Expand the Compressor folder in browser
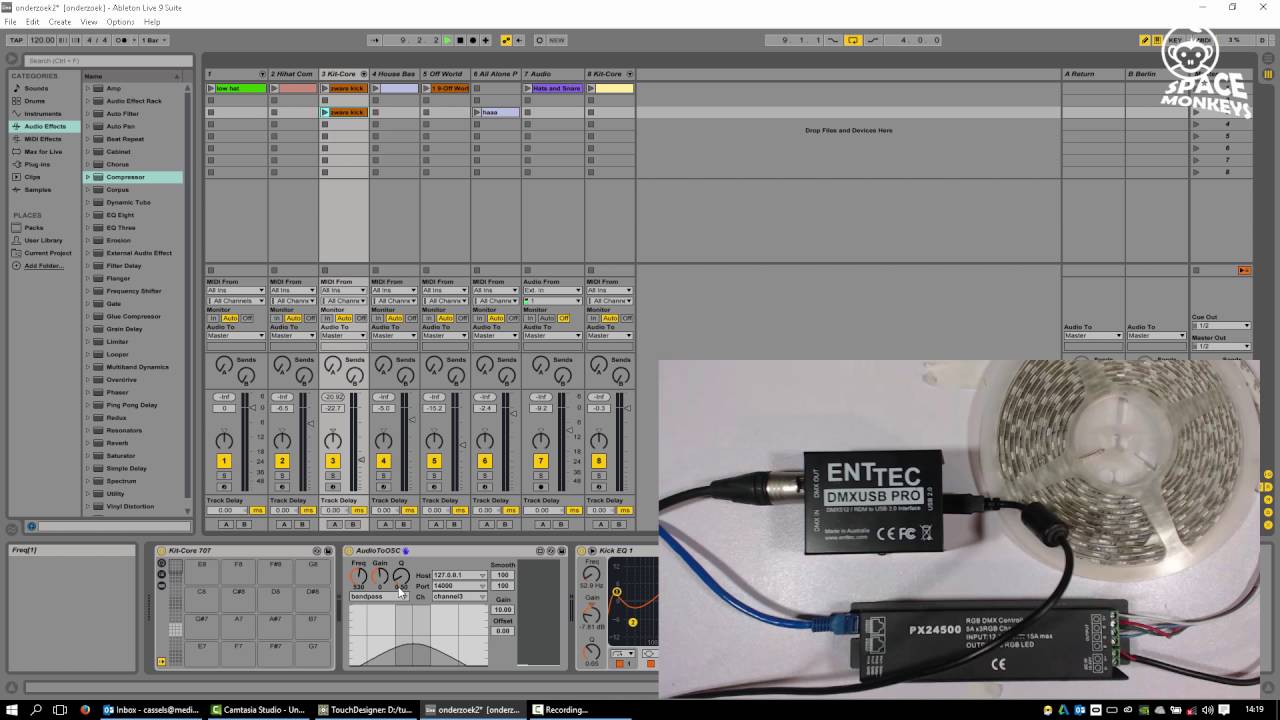Image resolution: width=1280 pixels, height=720 pixels. 87,177
